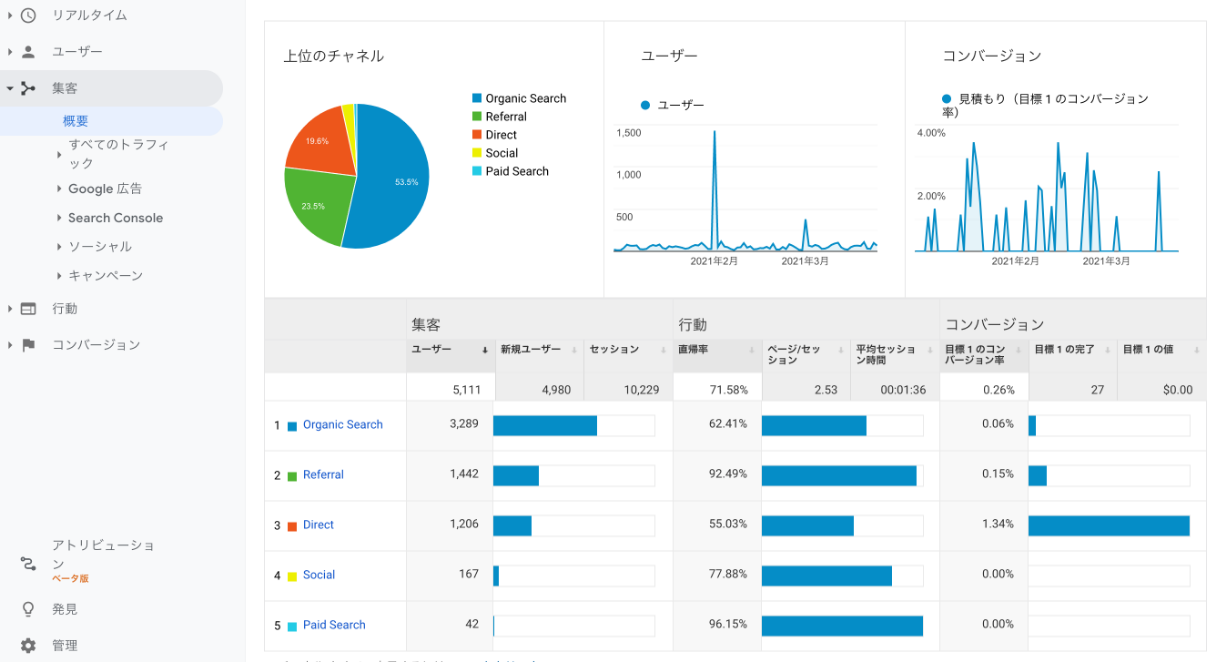Expand the Google 広告 submenu
The height and width of the screenshot is (662, 1216).
[104, 188]
